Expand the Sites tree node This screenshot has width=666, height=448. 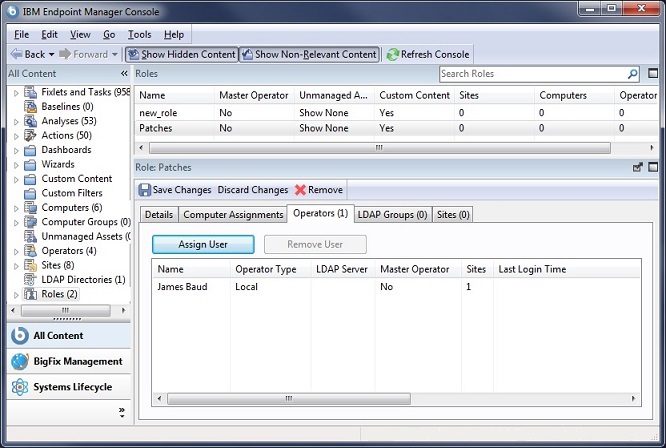[x=16, y=266]
